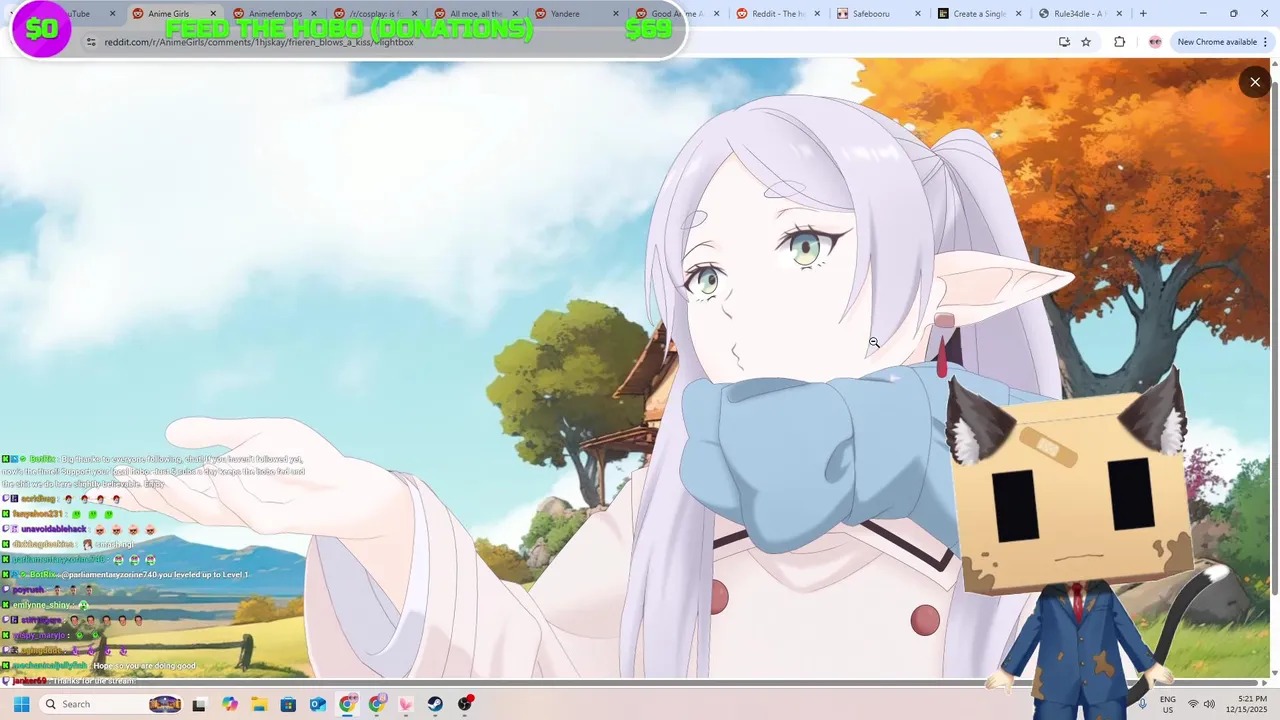
Task: Switch to the r/cosplay tab
Action: tap(377, 14)
